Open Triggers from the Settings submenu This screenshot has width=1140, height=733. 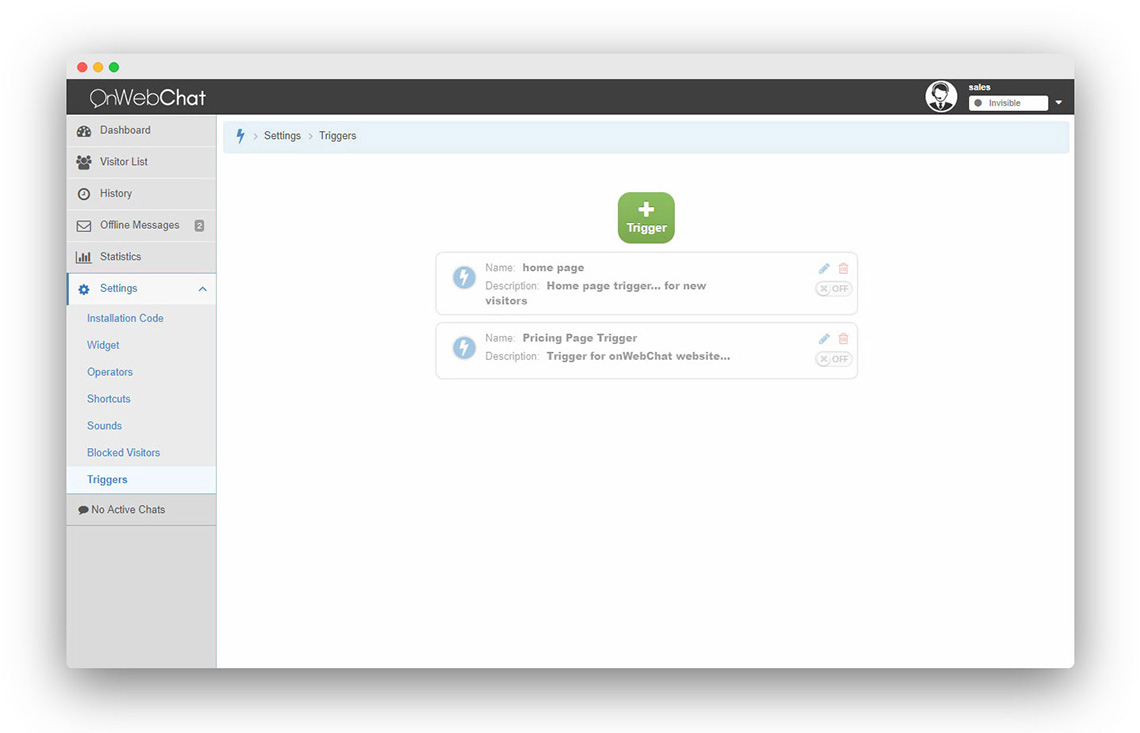[x=107, y=479]
